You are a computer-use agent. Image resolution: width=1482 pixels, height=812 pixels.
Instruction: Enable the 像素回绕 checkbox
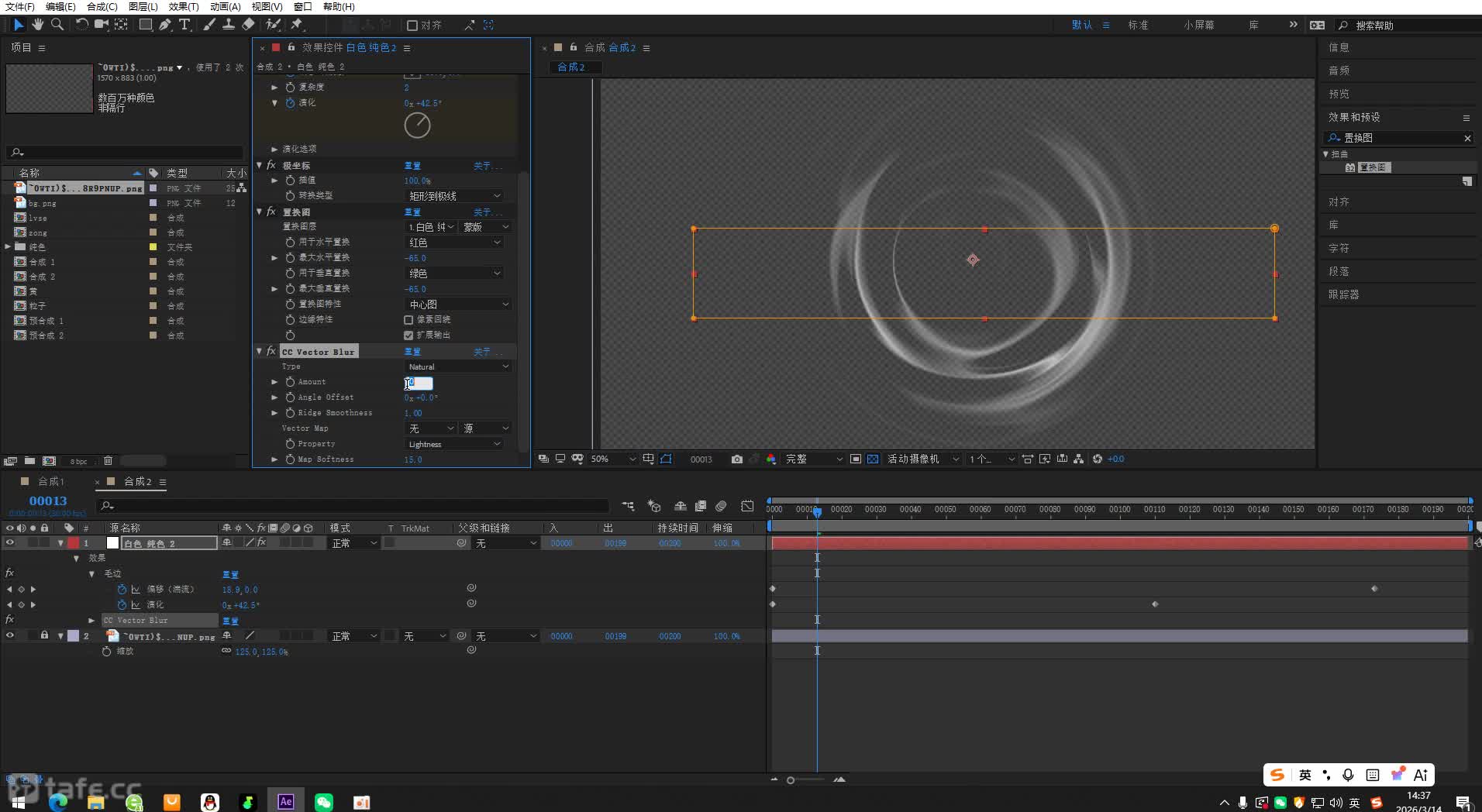tap(408, 320)
